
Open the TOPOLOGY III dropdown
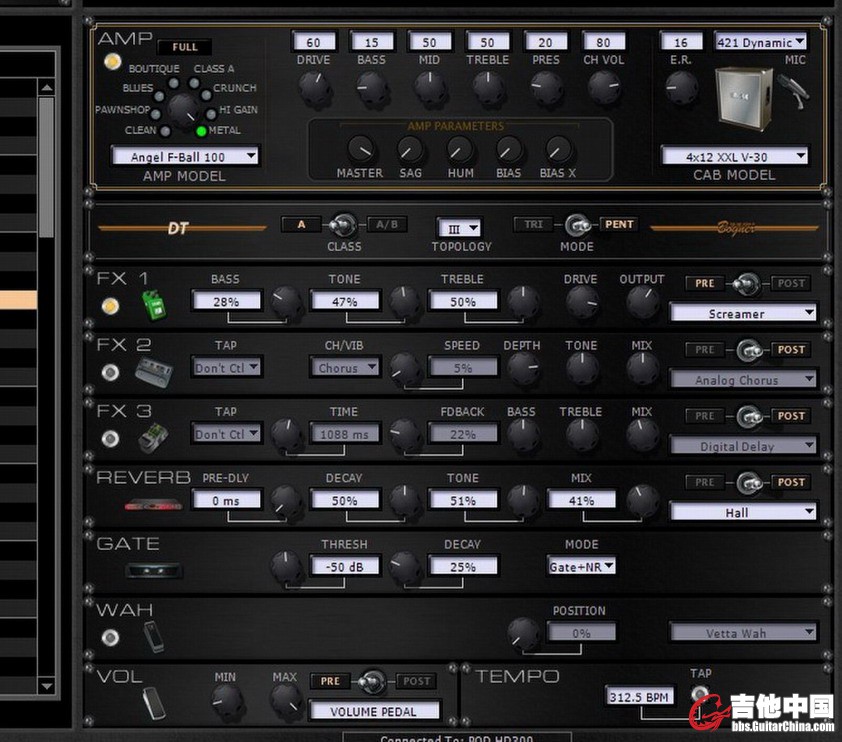pos(459,229)
